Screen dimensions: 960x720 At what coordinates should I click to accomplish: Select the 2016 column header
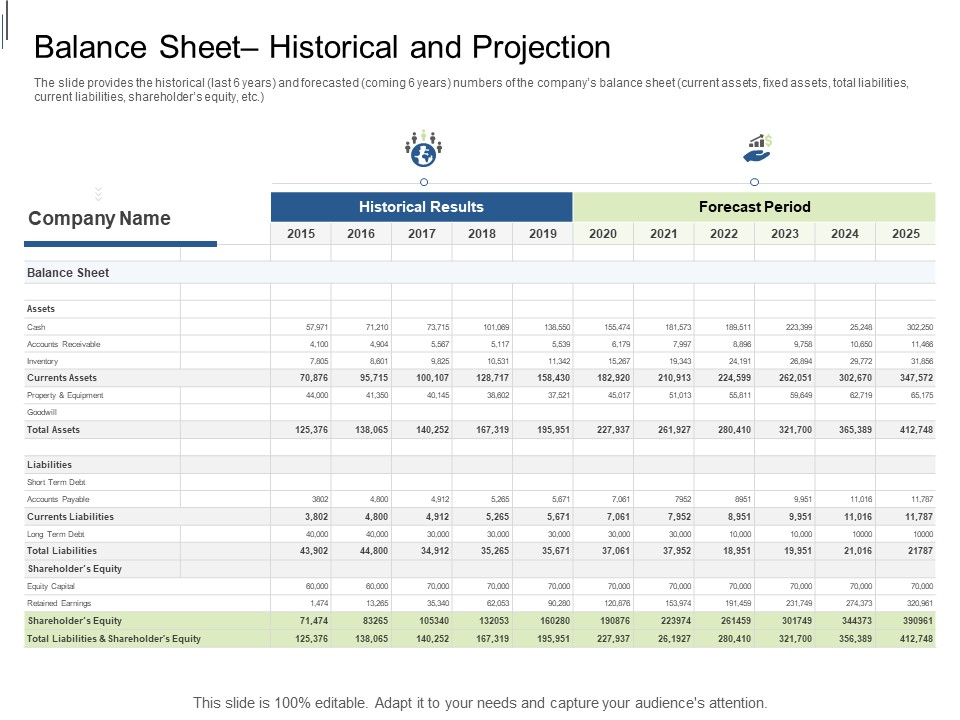point(361,233)
